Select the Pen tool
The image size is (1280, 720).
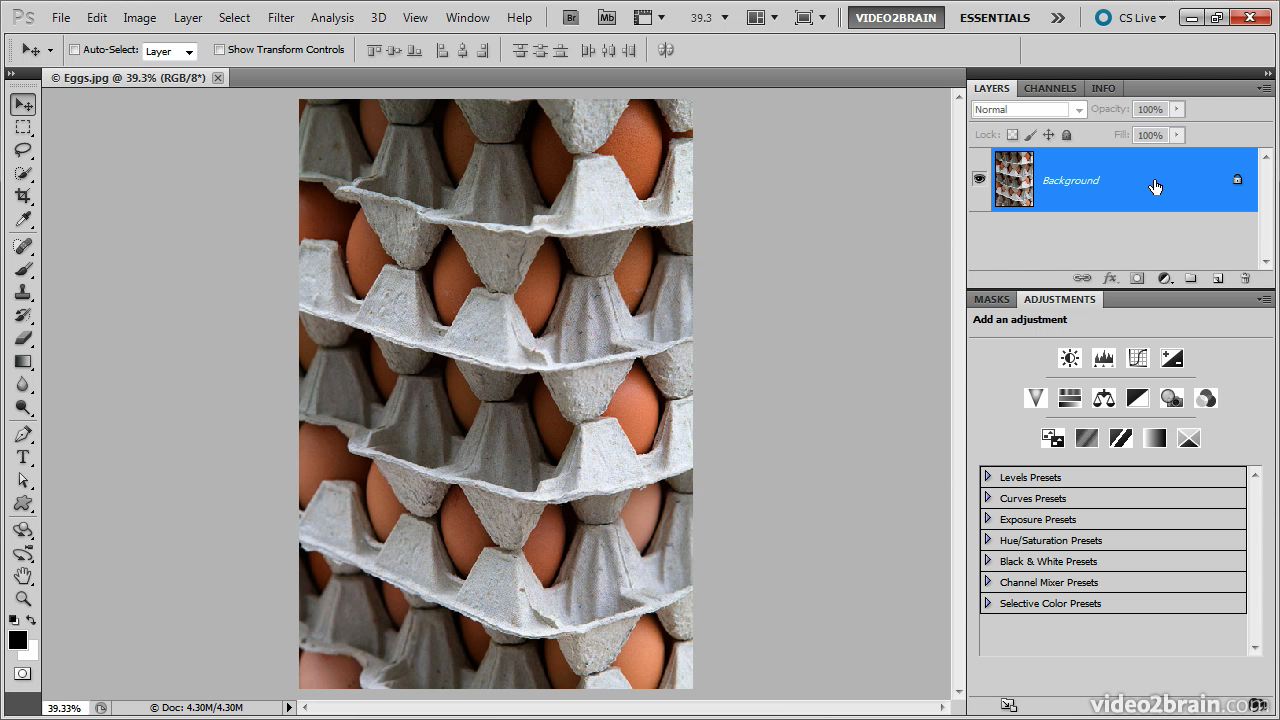coord(23,434)
